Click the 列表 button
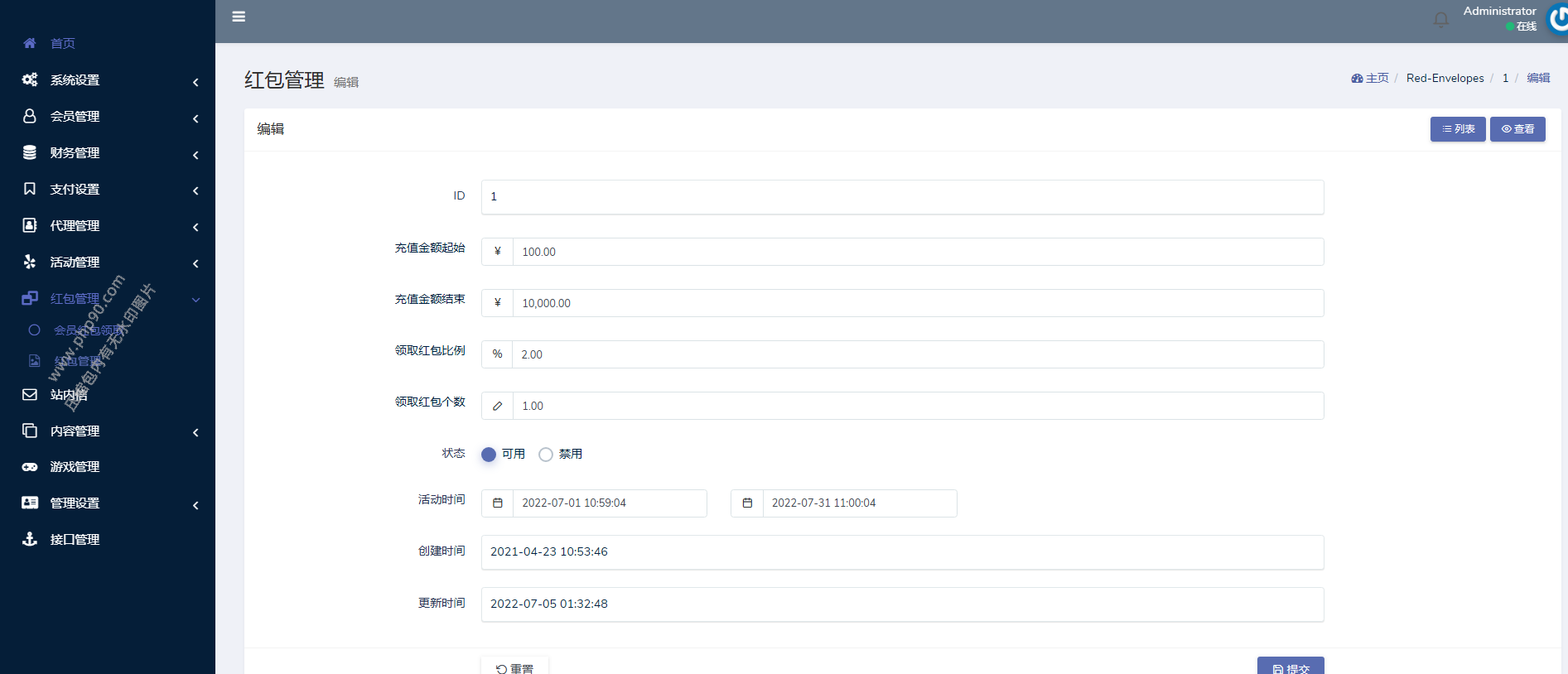This screenshot has width=1568, height=674. click(x=1457, y=129)
